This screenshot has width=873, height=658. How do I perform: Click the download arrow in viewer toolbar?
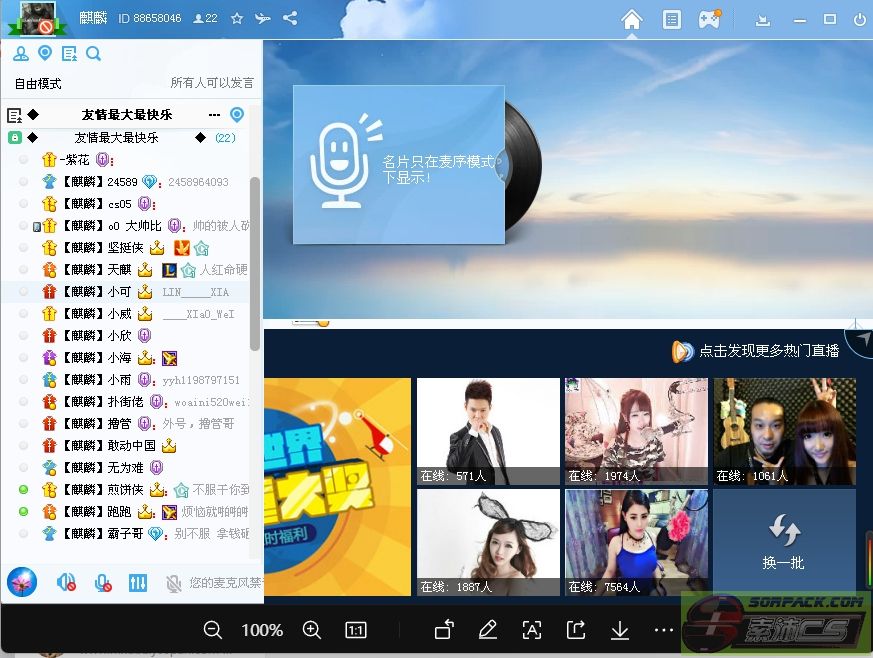tap(620, 630)
